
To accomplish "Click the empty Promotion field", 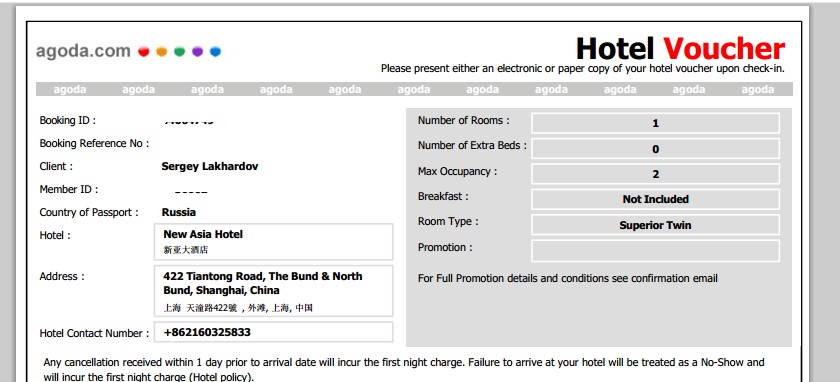I will [655, 251].
